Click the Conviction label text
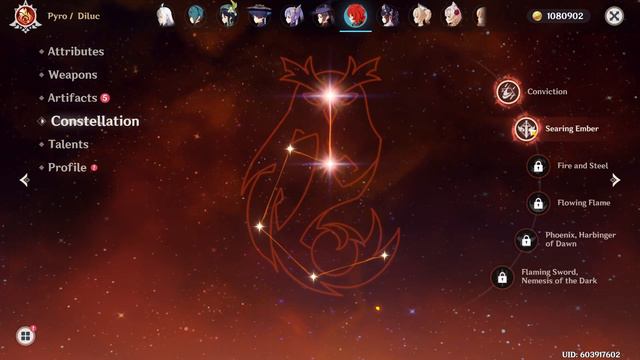 (547, 91)
